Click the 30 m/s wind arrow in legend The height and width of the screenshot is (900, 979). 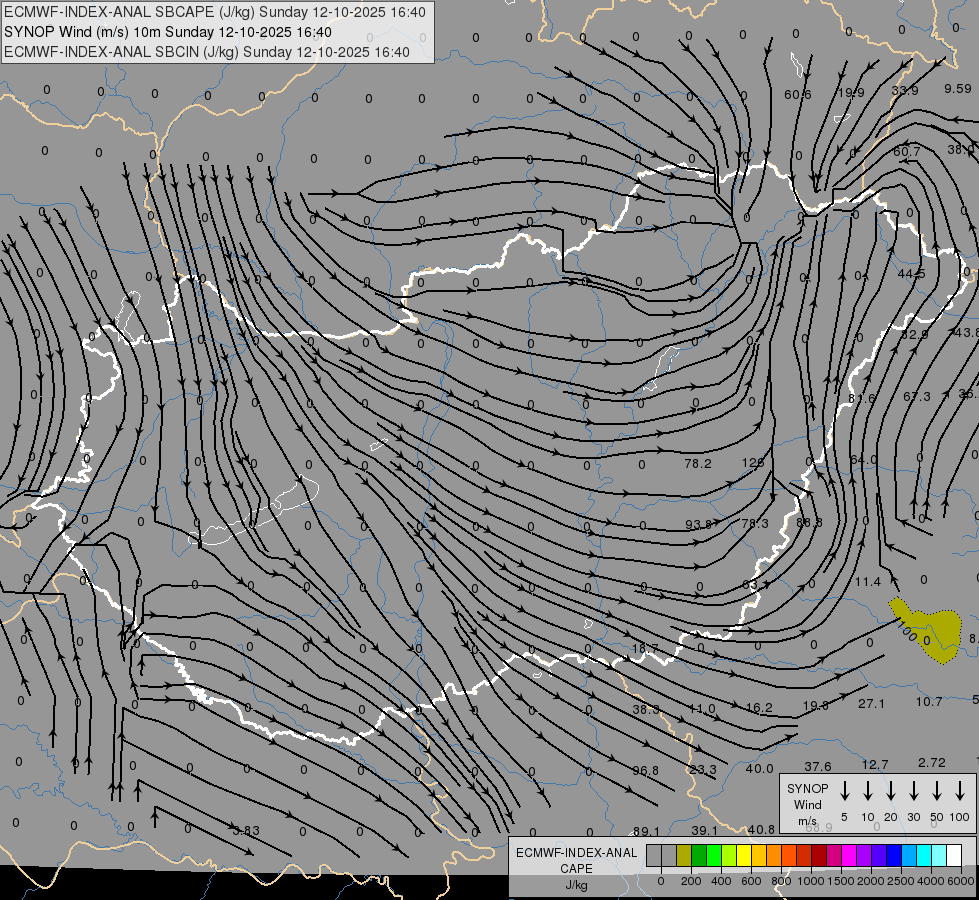coord(914,791)
